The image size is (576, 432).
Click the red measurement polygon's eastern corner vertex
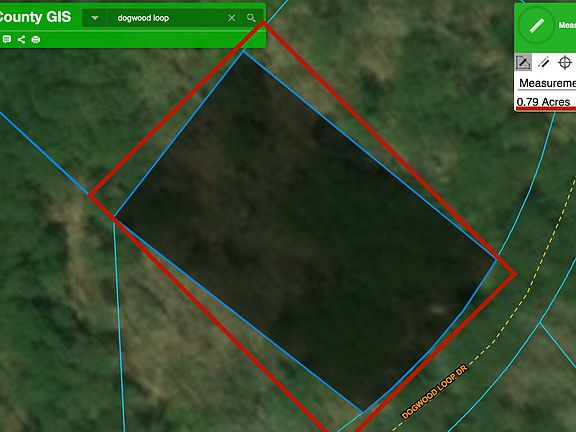(x=515, y=274)
